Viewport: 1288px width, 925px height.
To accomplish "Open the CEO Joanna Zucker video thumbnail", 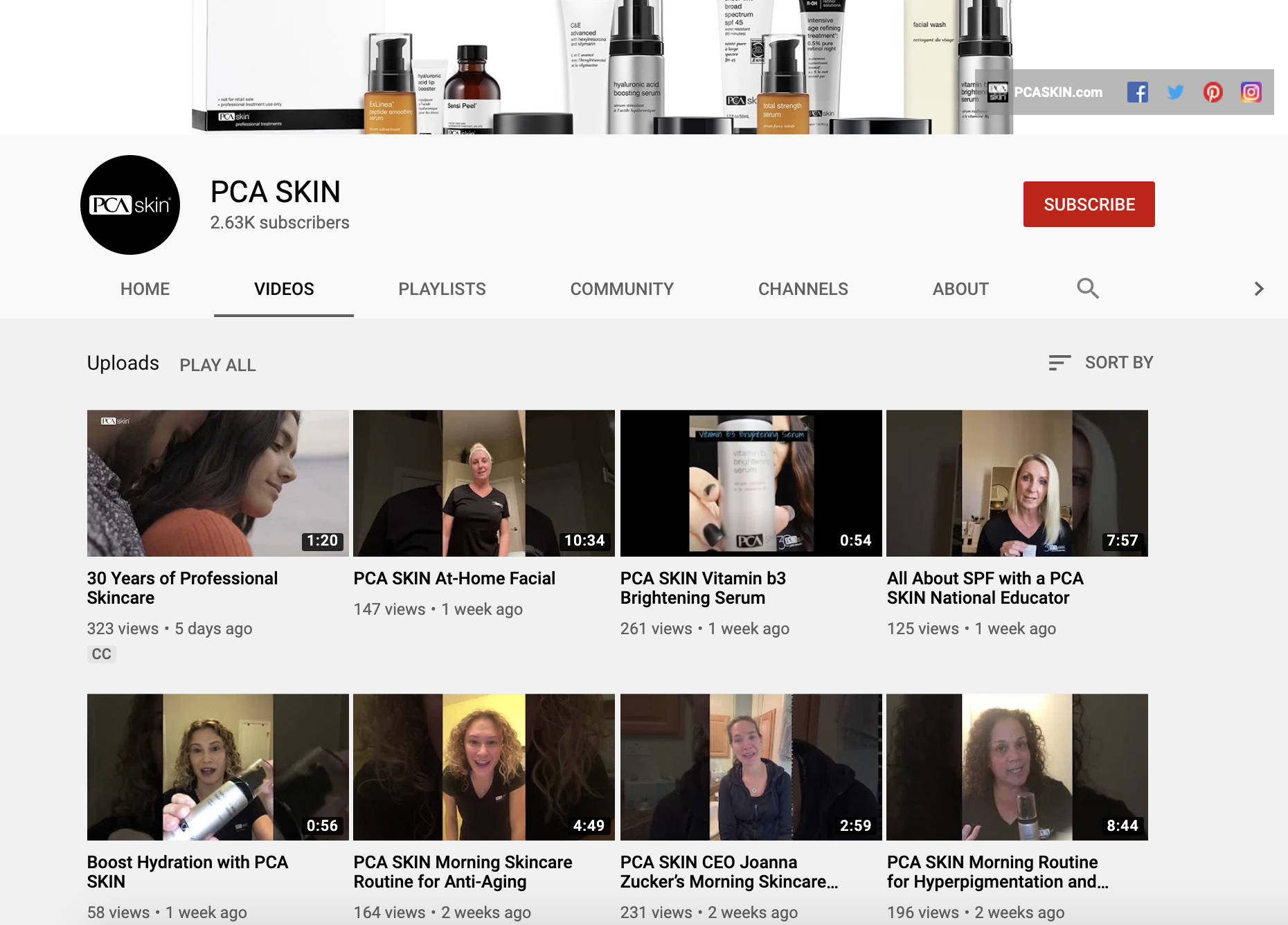I will (x=751, y=767).
